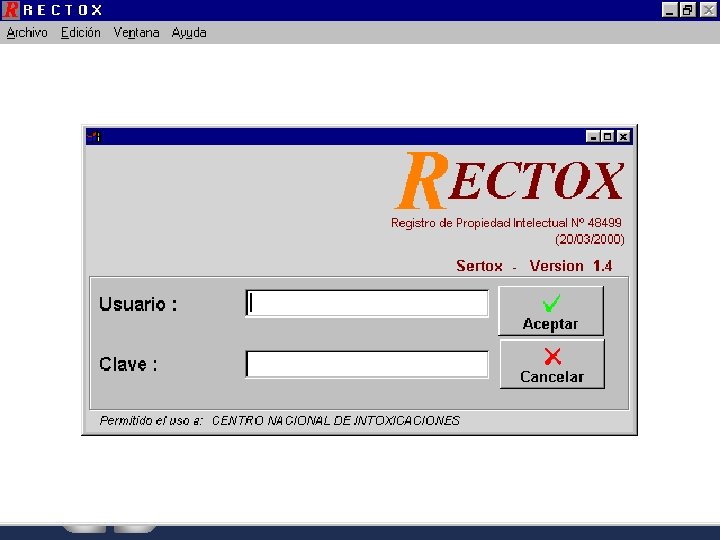Click the 'Clave :' label
This screenshot has width=720, height=540.
pyautogui.click(x=128, y=364)
